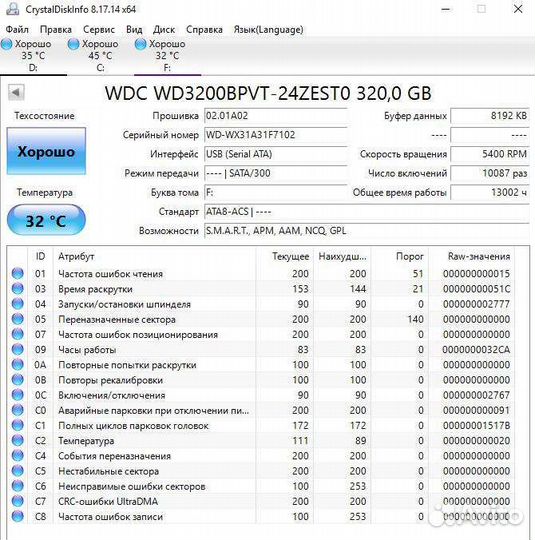Click the status orb for Запуски/остановки шпинделя

pyautogui.click(x=18, y=304)
